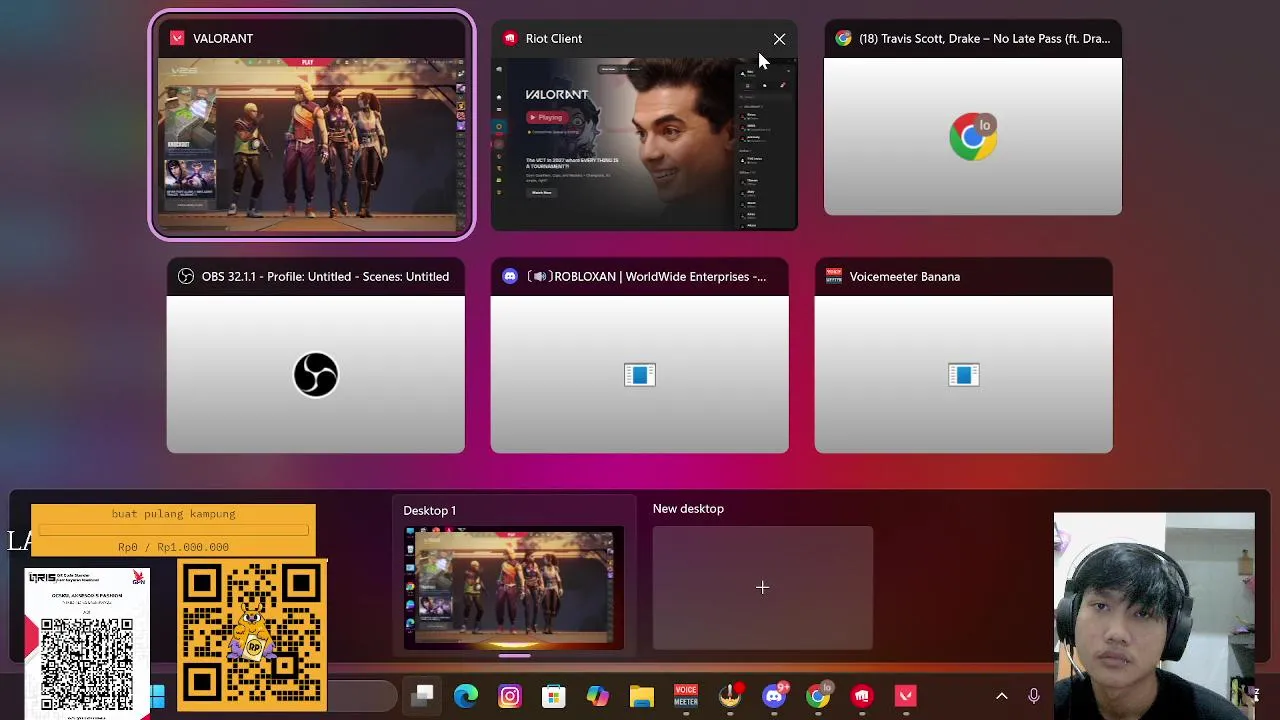Image resolution: width=1280 pixels, height=720 pixels.
Task: Open Riot Client from the taskbar
Action: [862, 695]
